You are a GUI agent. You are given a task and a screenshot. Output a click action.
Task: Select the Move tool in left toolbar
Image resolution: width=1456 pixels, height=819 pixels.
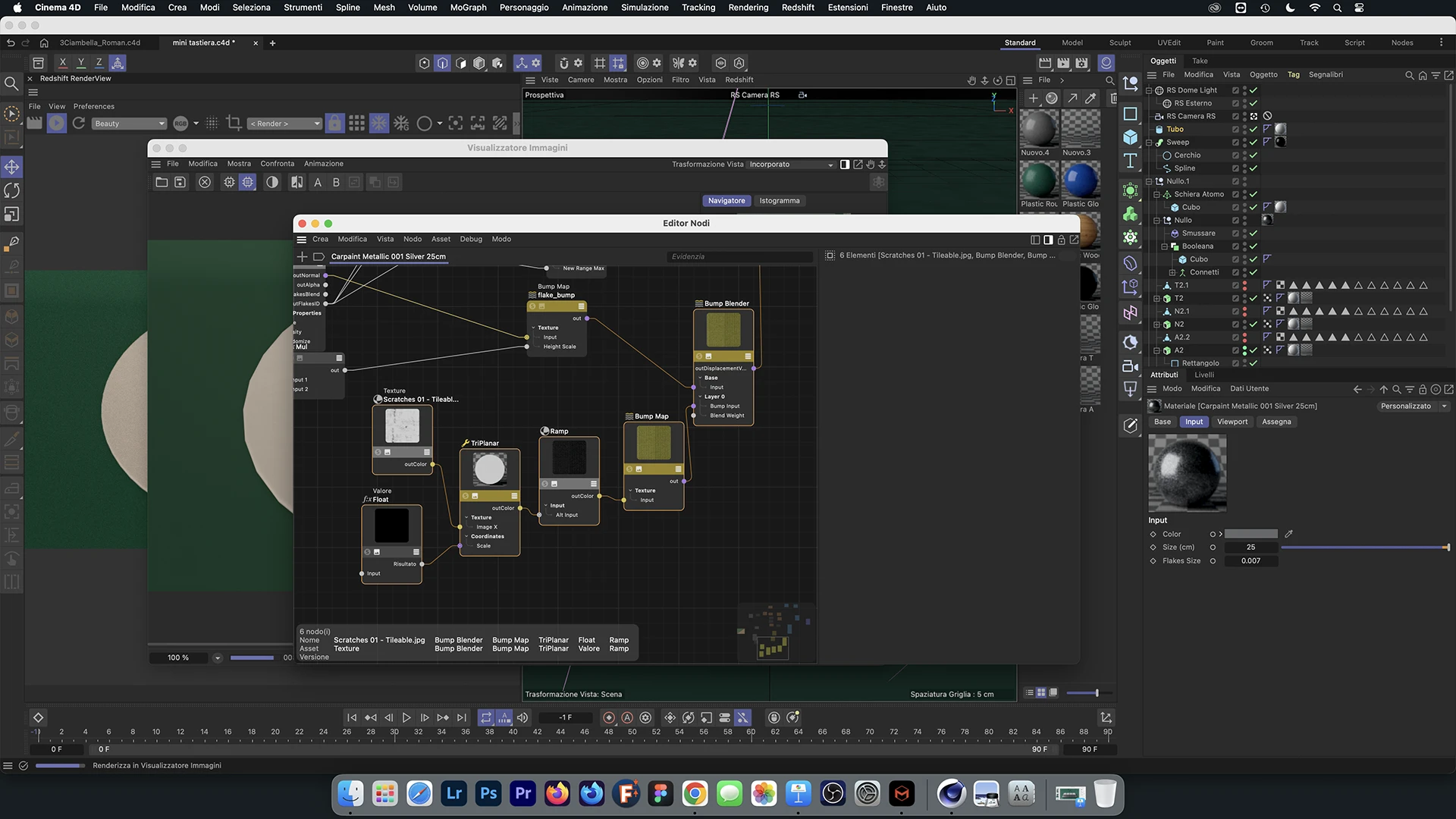pos(12,167)
